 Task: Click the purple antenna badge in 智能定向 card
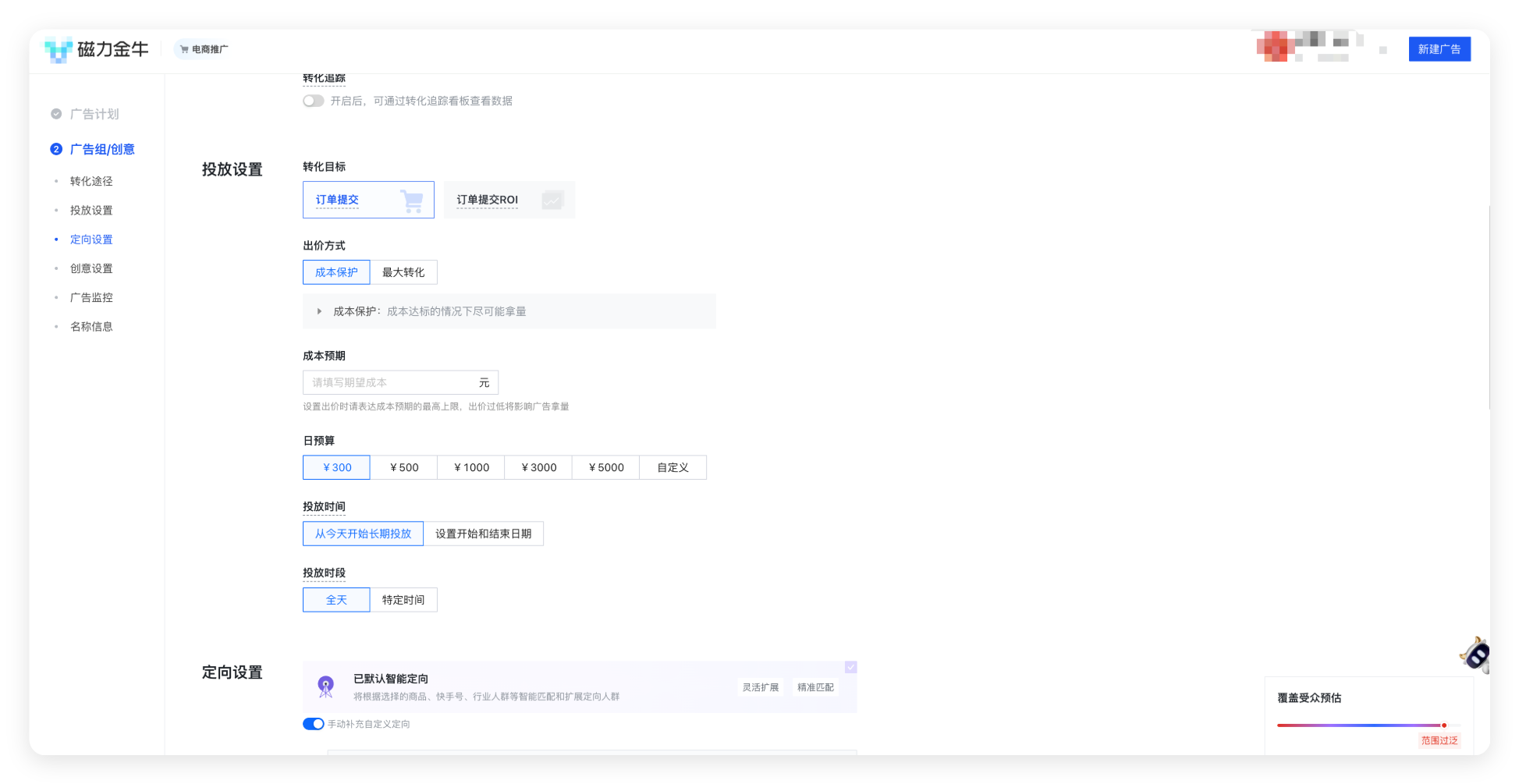point(327,686)
